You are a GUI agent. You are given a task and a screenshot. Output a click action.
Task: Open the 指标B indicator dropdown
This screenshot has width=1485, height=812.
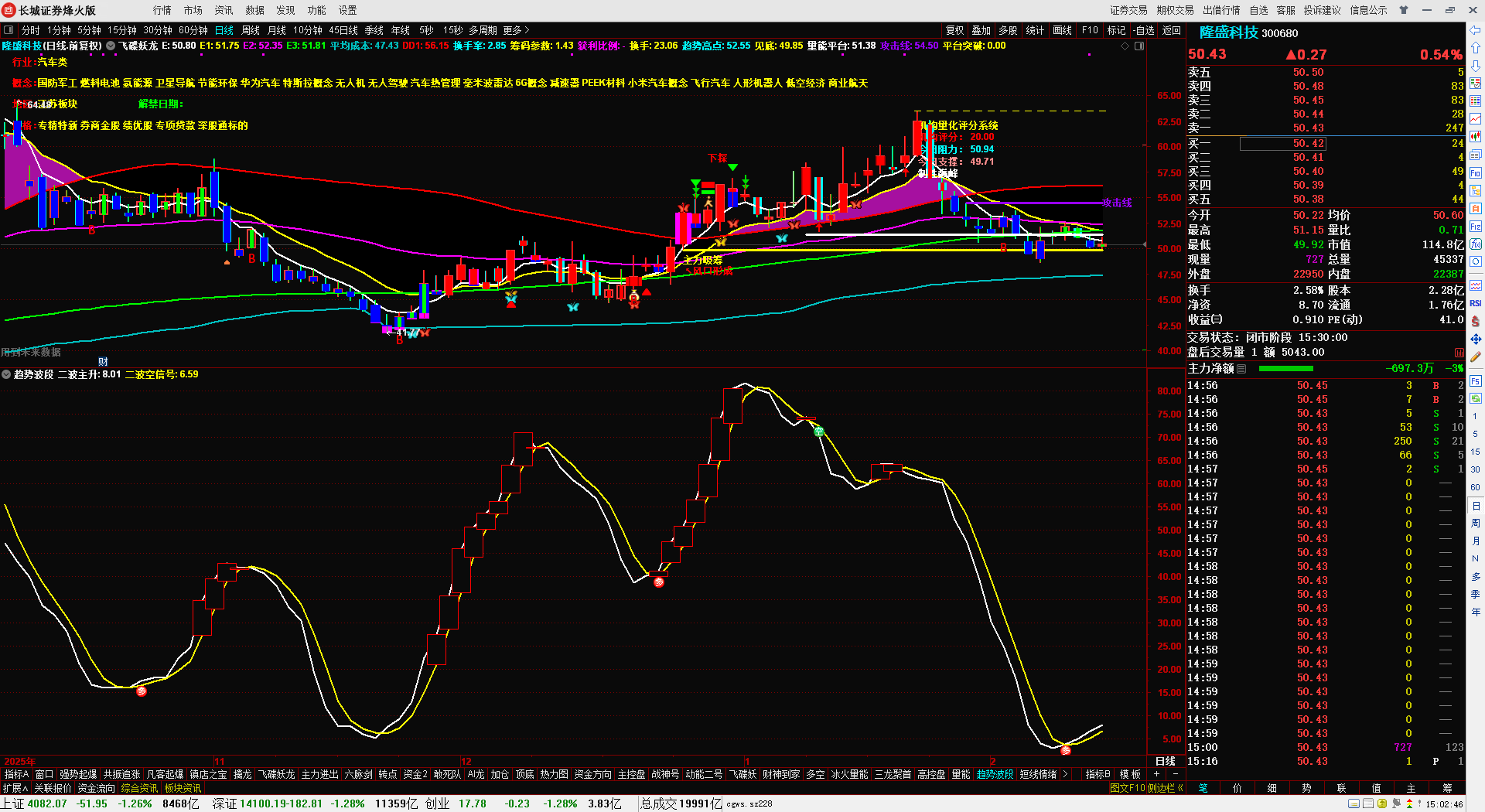1098,774
